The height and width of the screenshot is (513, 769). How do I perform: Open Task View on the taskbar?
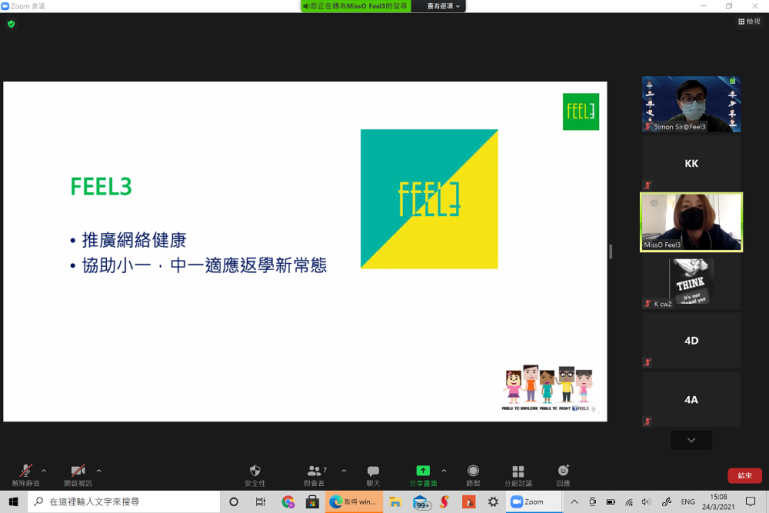click(260, 502)
